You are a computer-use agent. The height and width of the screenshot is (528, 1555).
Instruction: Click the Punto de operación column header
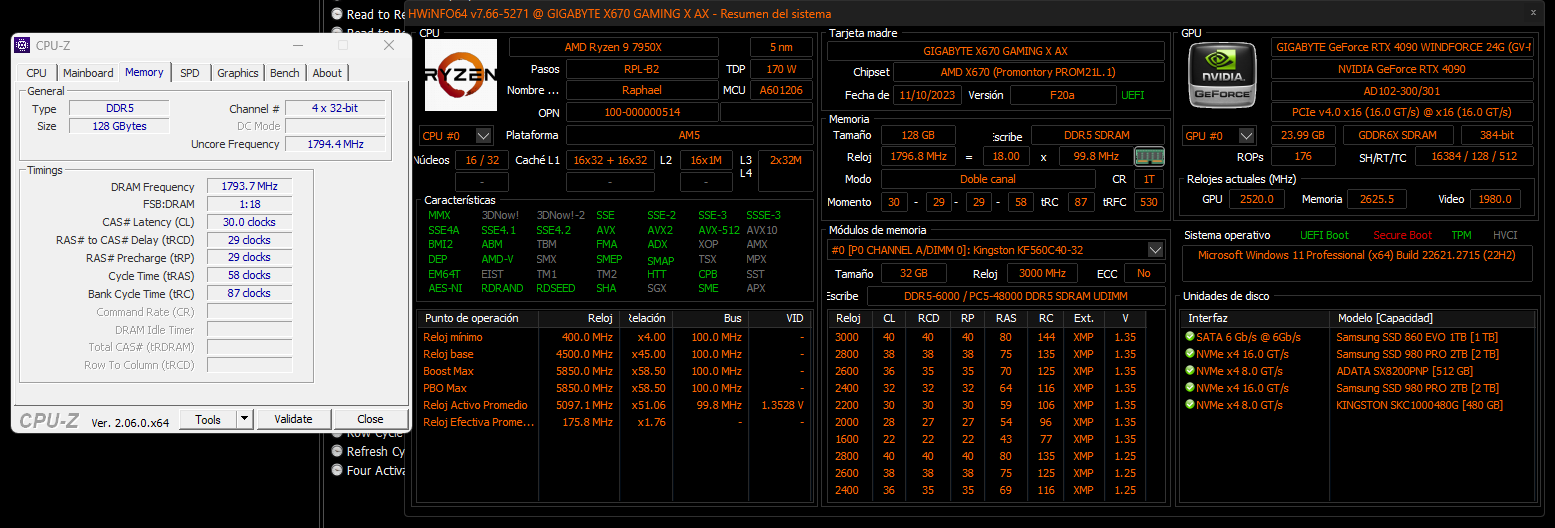tap(477, 318)
